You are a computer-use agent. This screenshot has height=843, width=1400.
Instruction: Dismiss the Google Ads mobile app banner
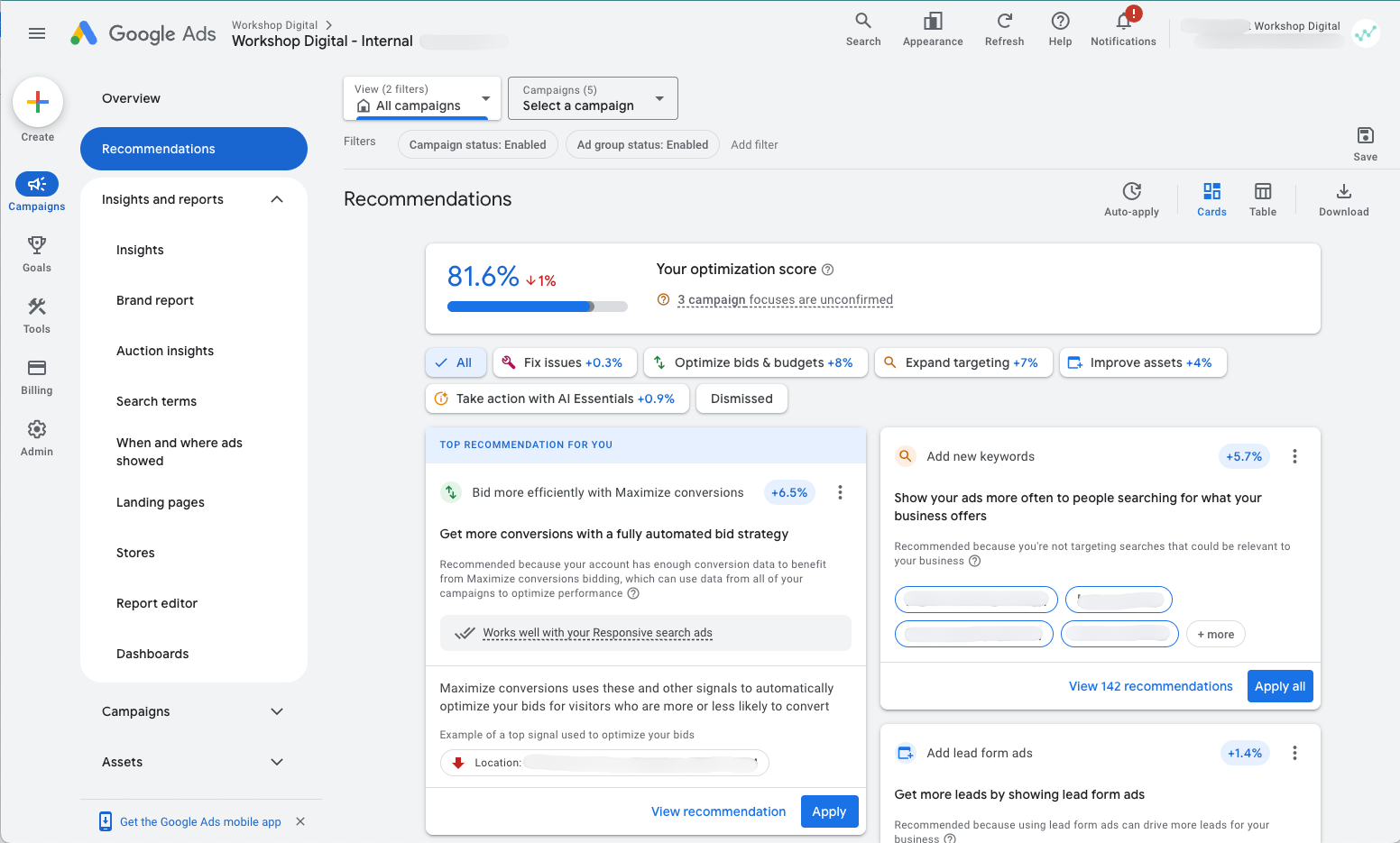click(x=300, y=821)
